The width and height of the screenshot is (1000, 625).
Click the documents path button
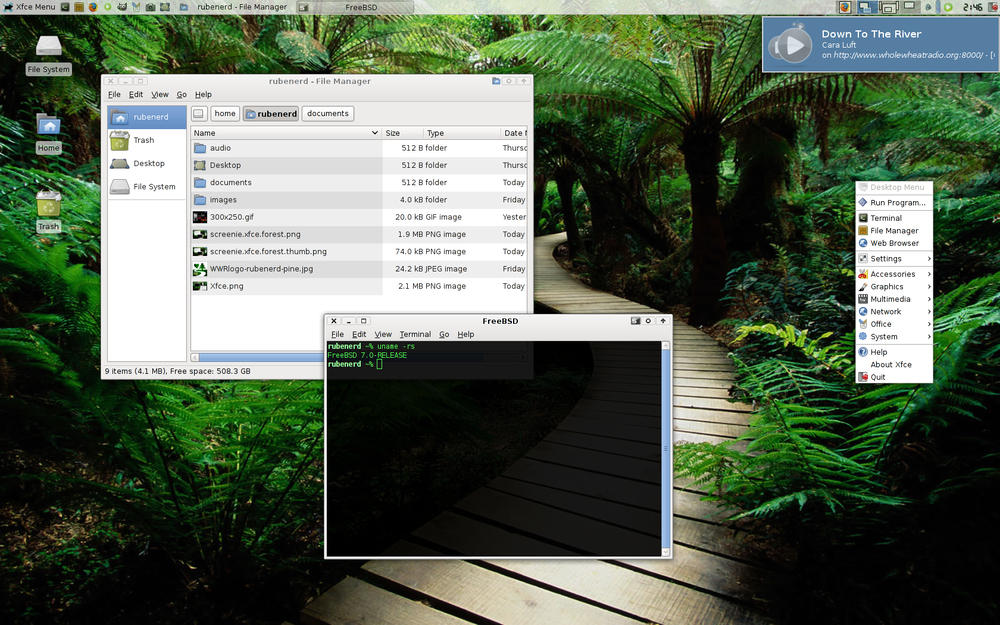pyautogui.click(x=327, y=113)
